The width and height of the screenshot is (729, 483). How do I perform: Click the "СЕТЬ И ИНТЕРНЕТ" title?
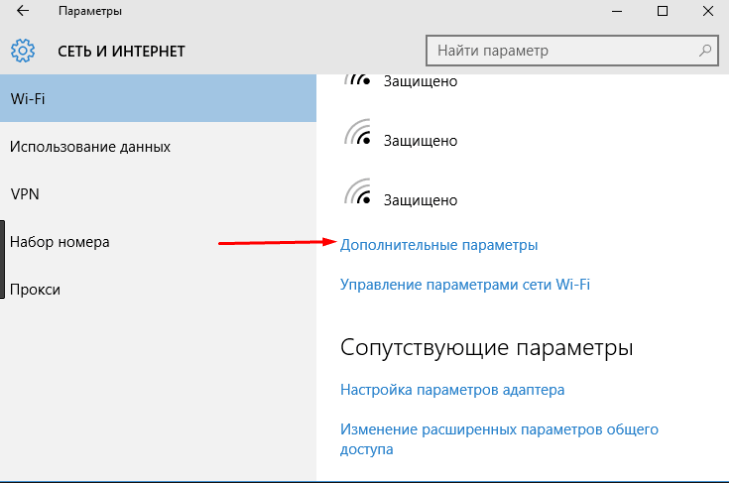pos(121,51)
